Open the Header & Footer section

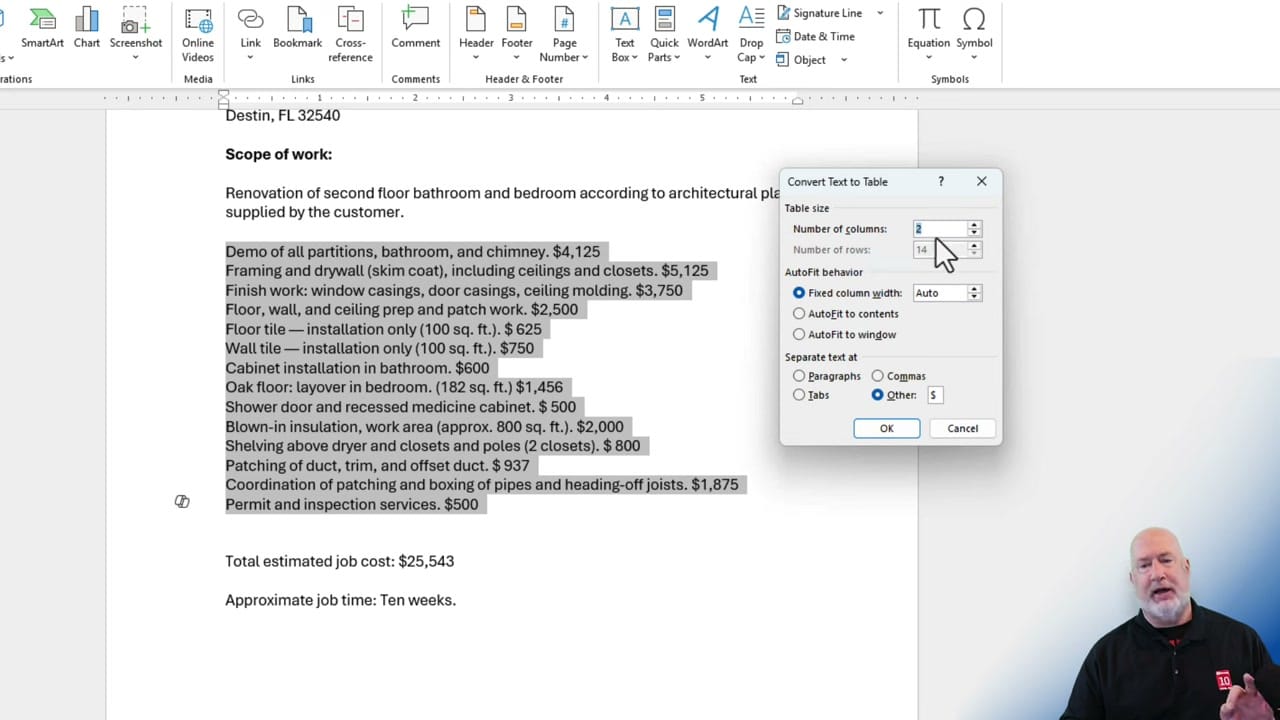[x=523, y=78]
